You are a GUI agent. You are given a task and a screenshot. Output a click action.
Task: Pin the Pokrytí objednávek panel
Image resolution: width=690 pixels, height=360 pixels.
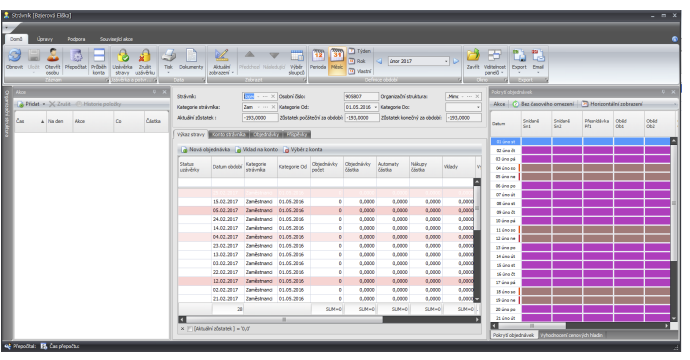pyautogui.click(x=664, y=92)
